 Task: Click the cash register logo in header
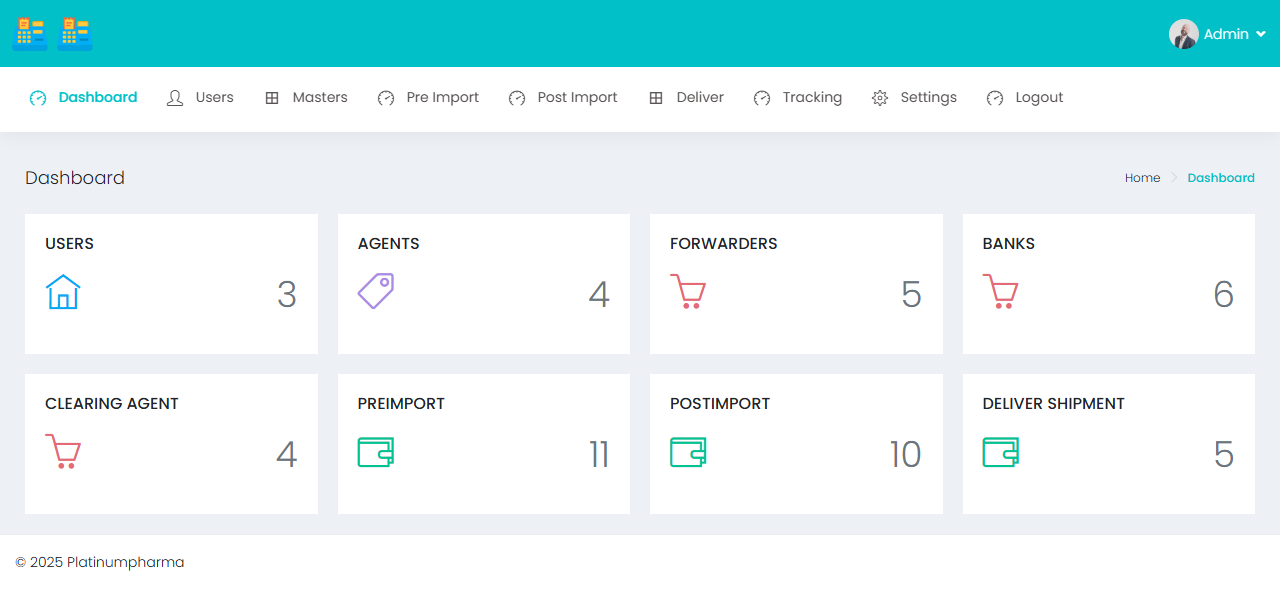(30, 34)
